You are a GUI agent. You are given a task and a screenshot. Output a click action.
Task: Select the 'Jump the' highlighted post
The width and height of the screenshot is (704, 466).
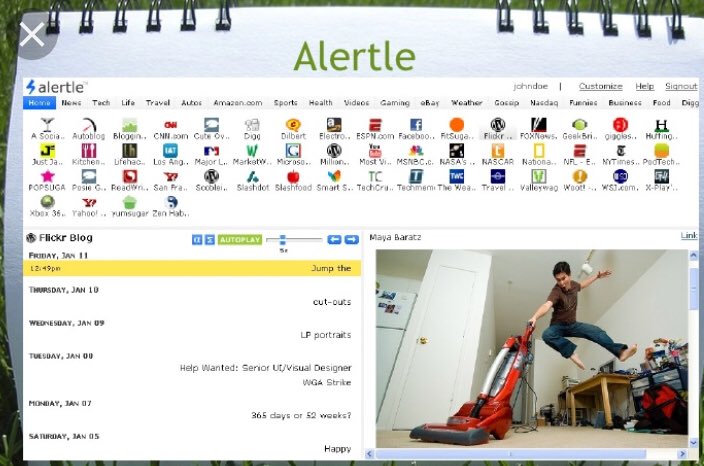(x=192, y=268)
